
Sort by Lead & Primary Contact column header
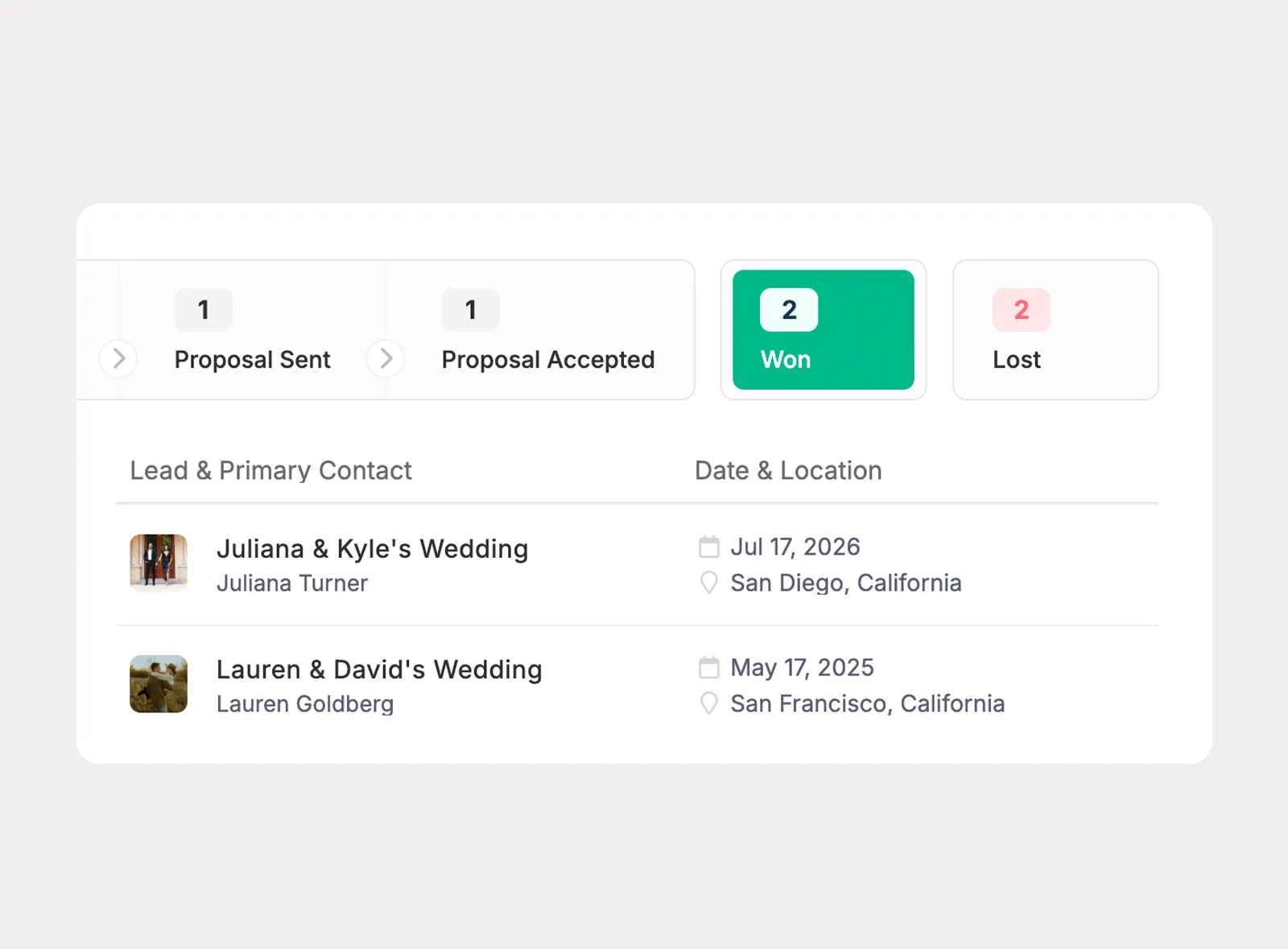[270, 471]
